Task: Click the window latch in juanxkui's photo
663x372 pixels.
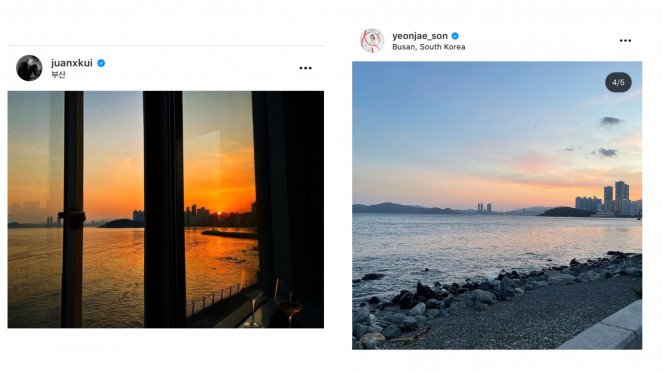Action: [72, 217]
